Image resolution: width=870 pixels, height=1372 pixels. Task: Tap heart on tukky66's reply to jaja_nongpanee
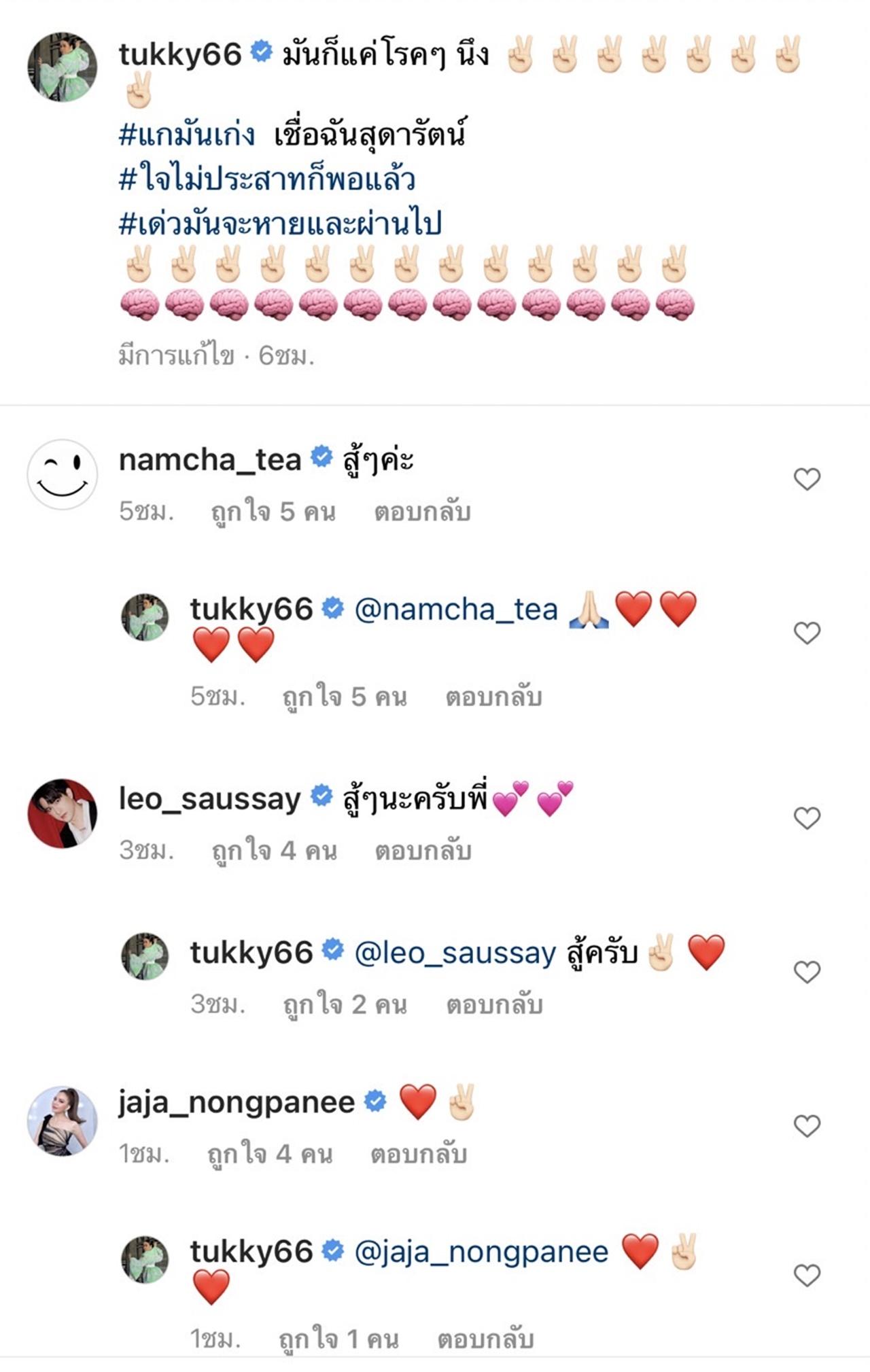coord(807,1276)
